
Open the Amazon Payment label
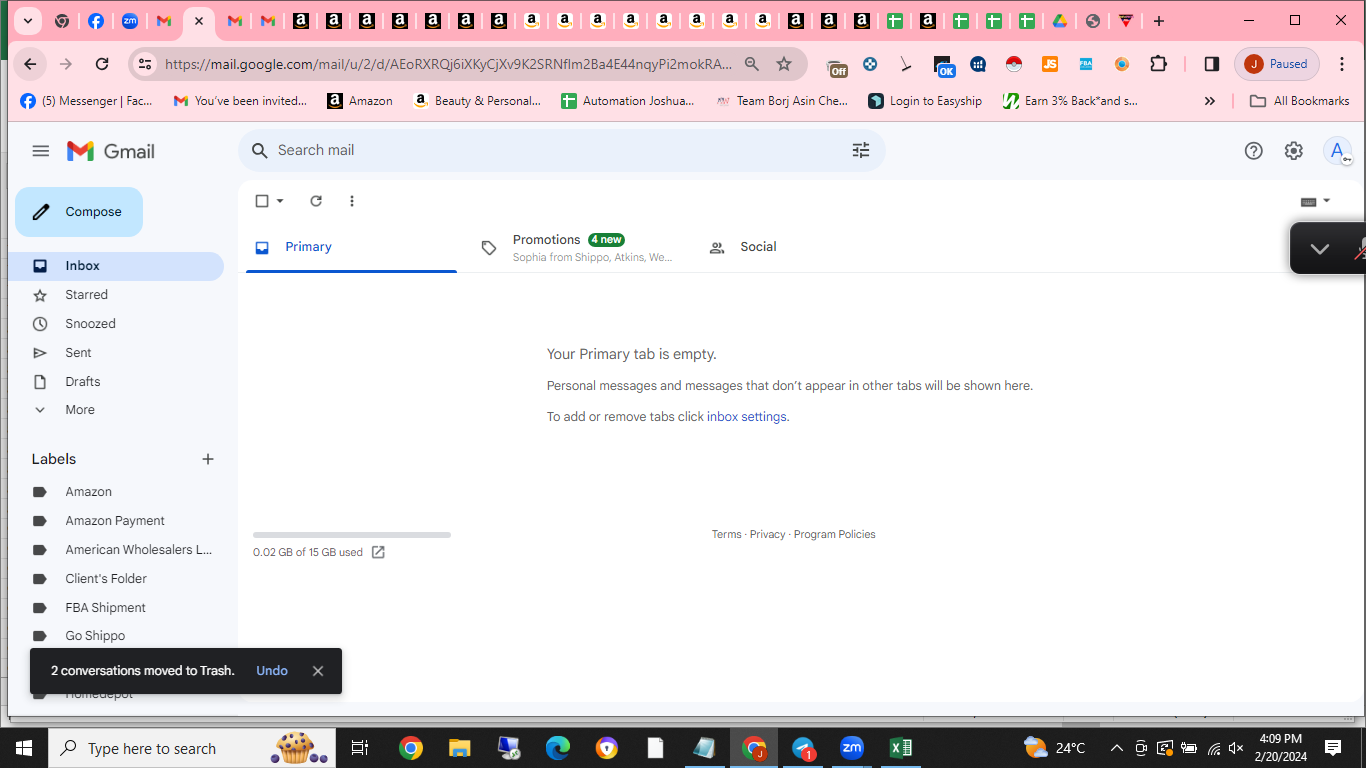point(116,521)
